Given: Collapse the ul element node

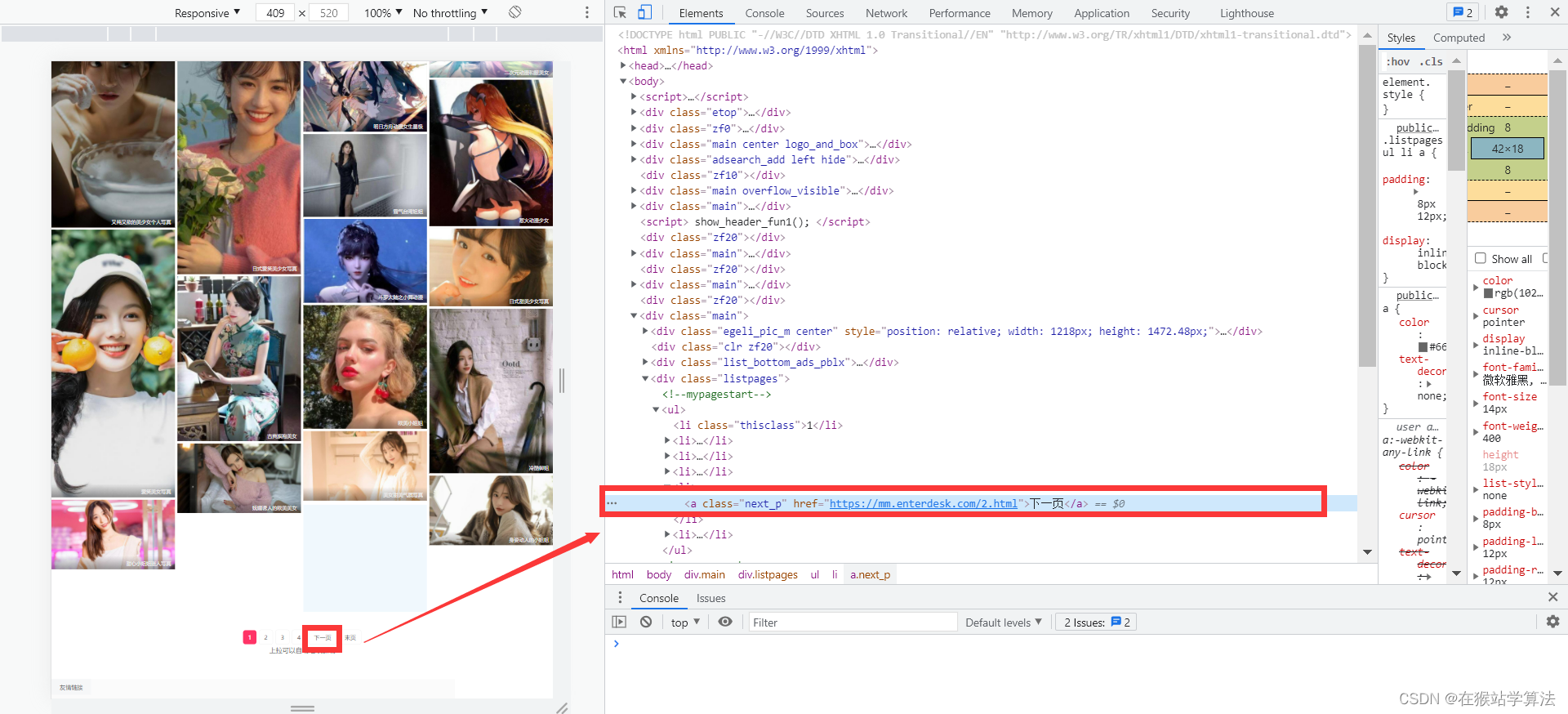Looking at the screenshot, I should coord(656,409).
